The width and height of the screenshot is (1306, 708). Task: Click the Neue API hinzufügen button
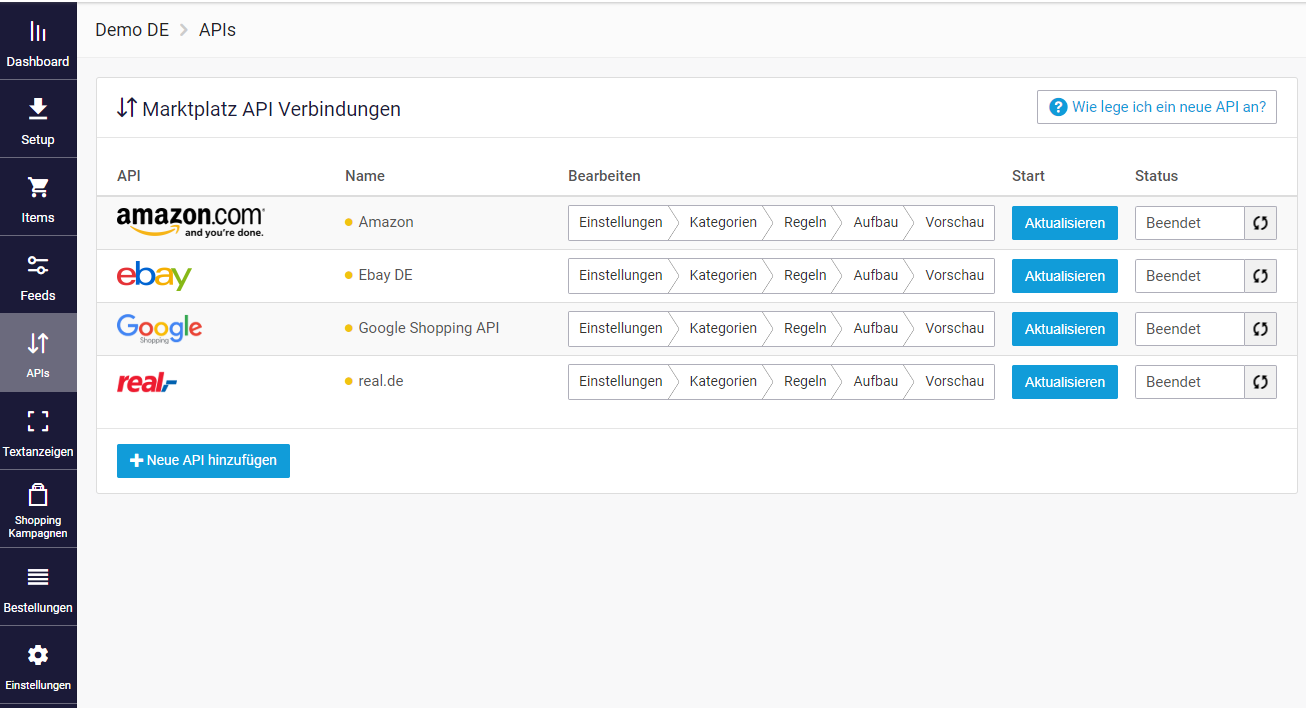(x=203, y=461)
